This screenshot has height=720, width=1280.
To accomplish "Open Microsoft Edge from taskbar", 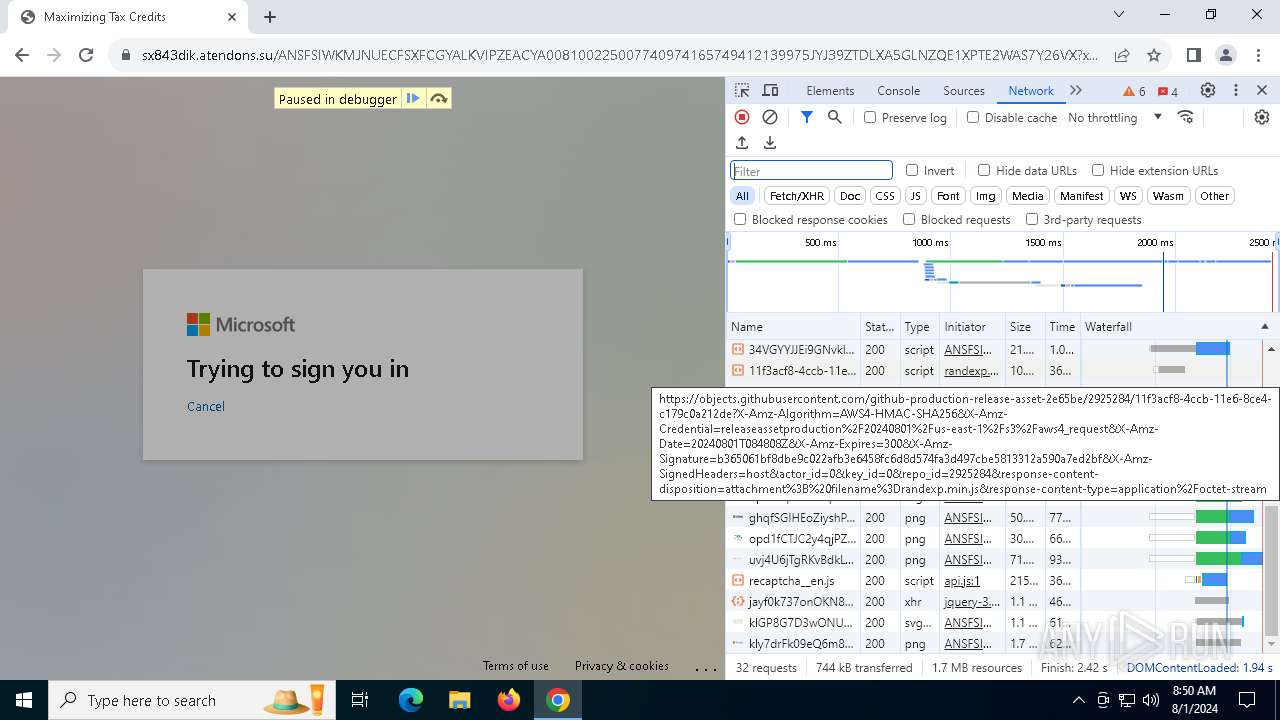I will click(x=411, y=700).
